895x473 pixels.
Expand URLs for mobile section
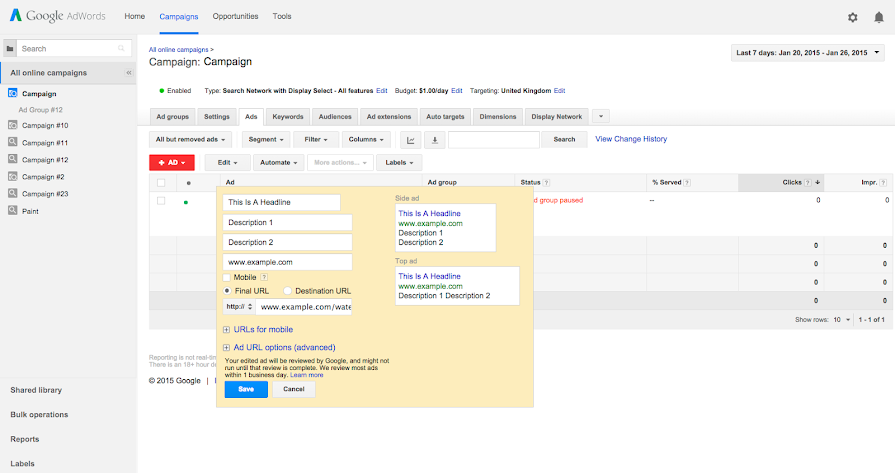tap(226, 329)
